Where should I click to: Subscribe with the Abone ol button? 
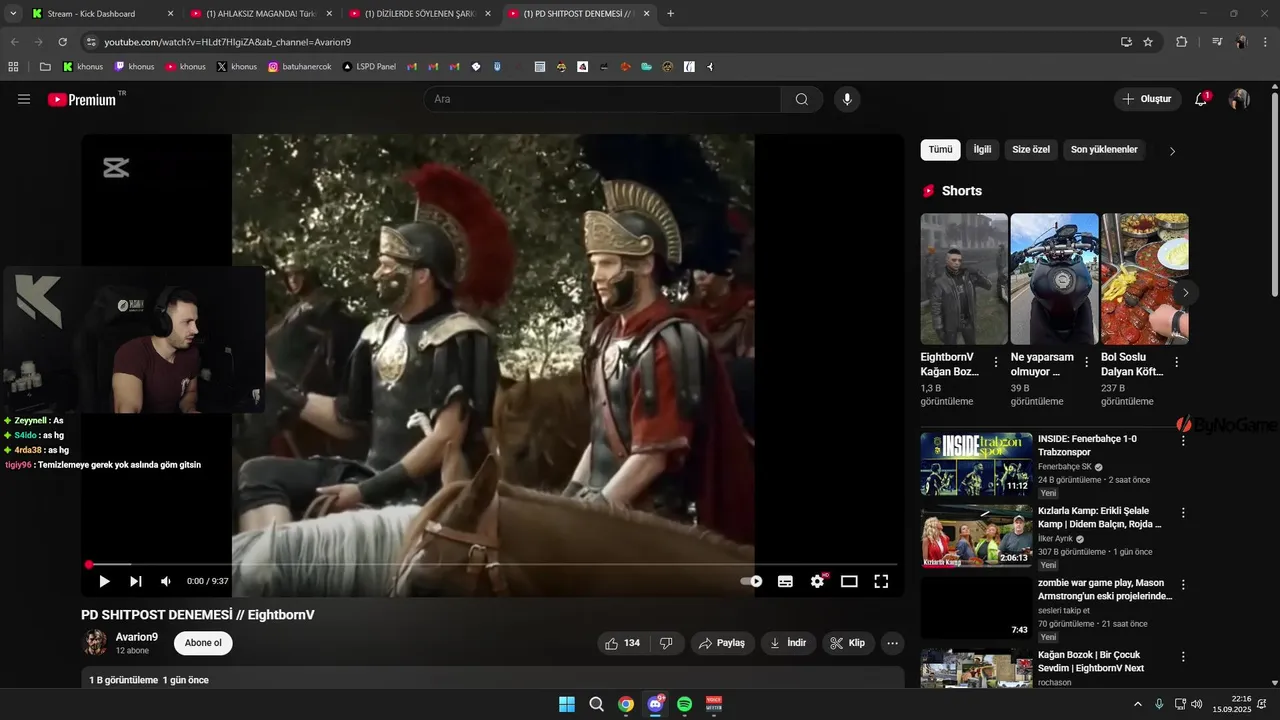point(203,643)
